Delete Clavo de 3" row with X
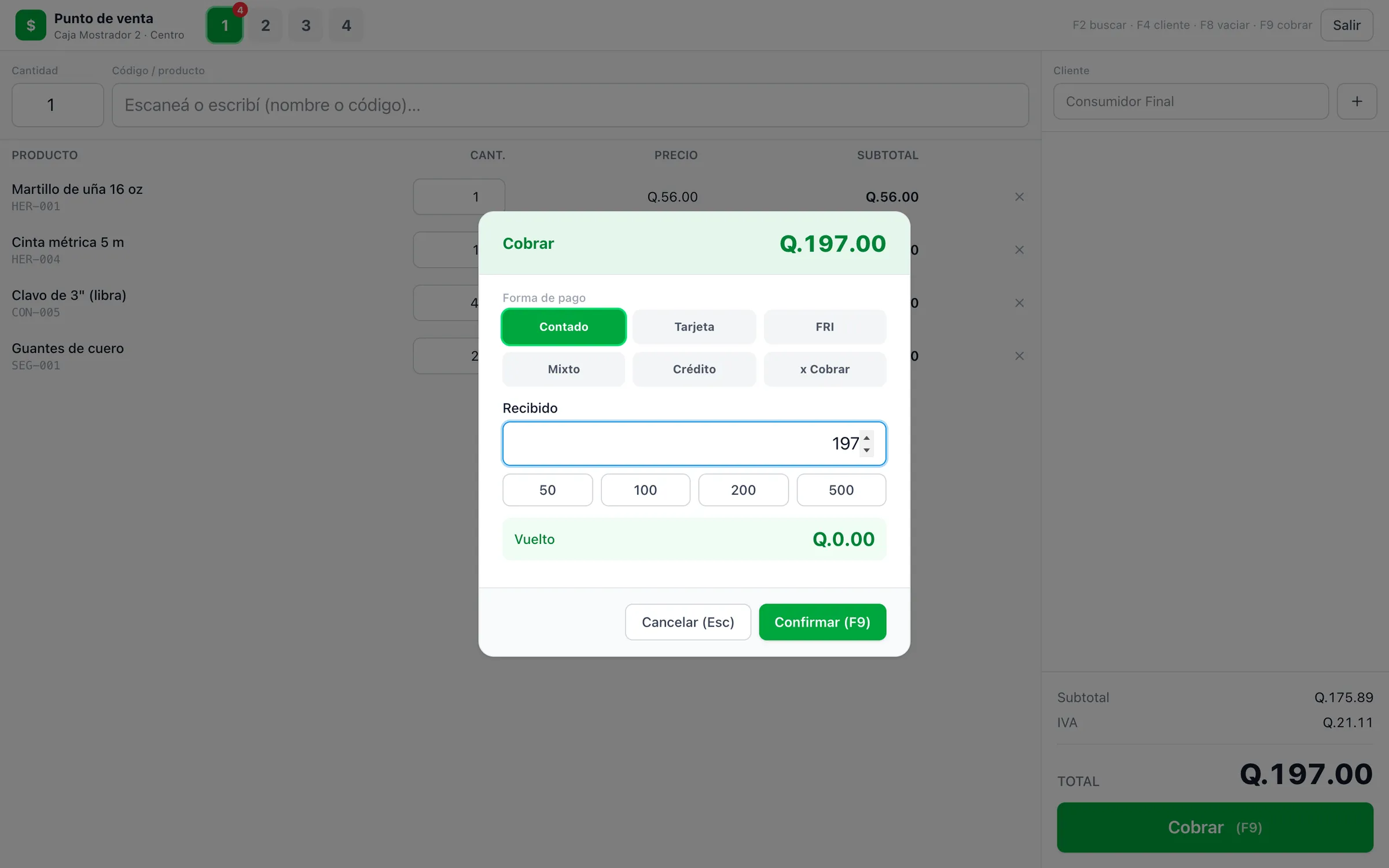Screen dimensions: 1389x868 coord(1019,303)
